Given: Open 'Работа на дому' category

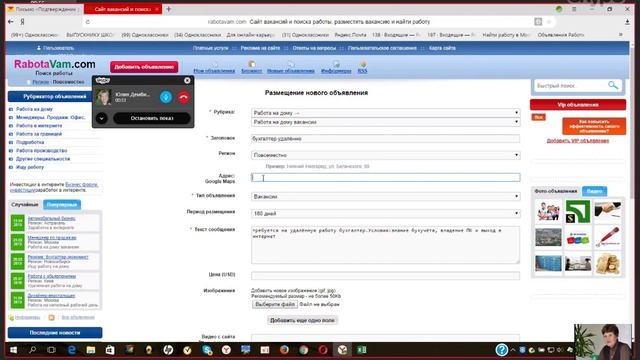Looking at the screenshot, I should click(x=34, y=109).
